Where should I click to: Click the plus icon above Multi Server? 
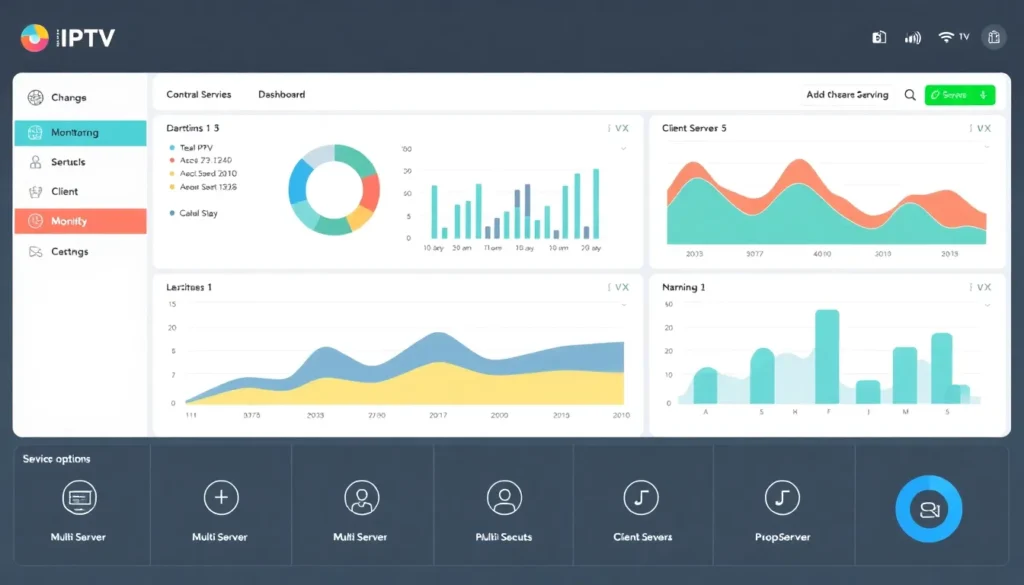click(x=220, y=497)
